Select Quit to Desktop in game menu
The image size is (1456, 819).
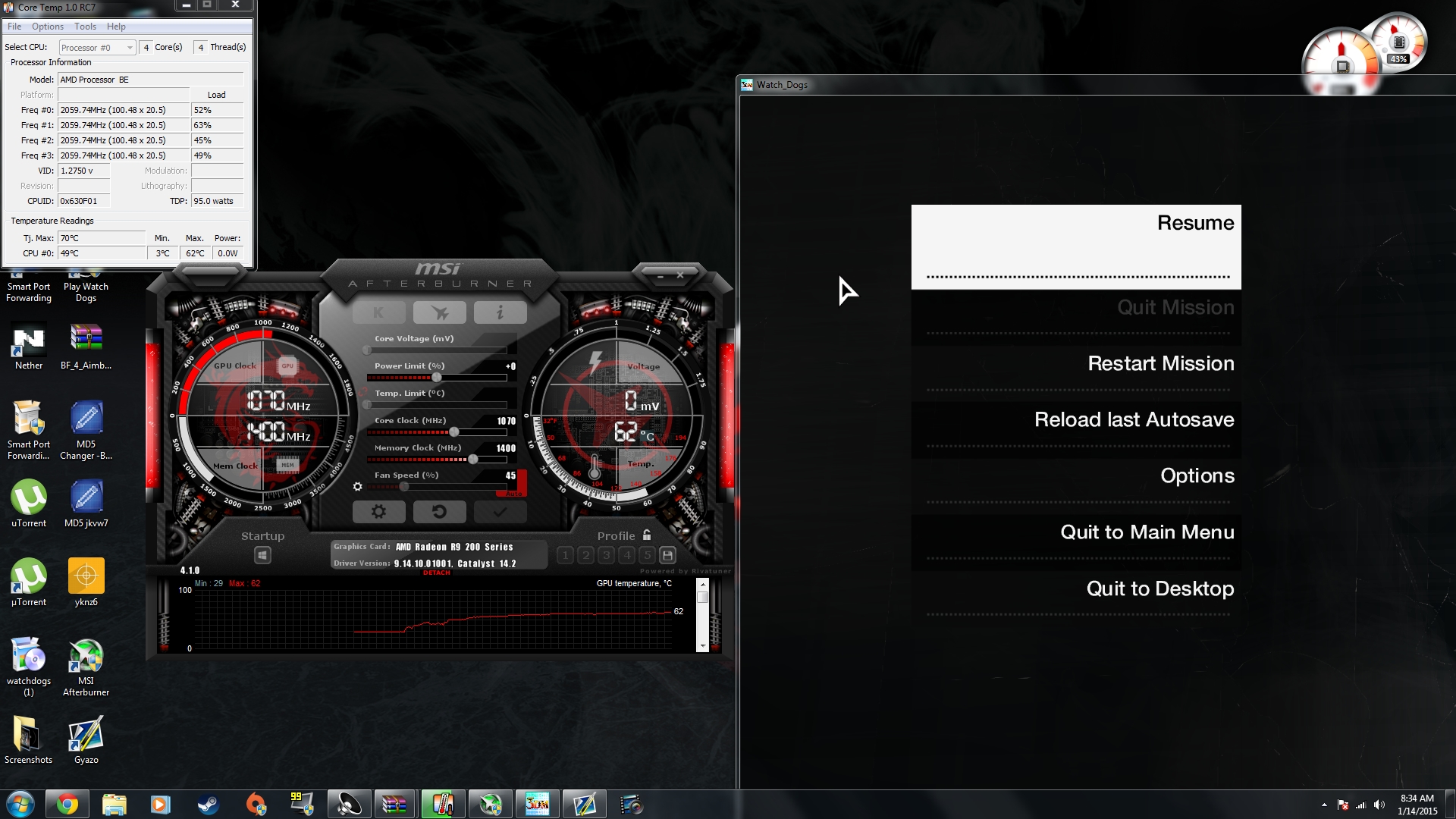click(1159, 588)
